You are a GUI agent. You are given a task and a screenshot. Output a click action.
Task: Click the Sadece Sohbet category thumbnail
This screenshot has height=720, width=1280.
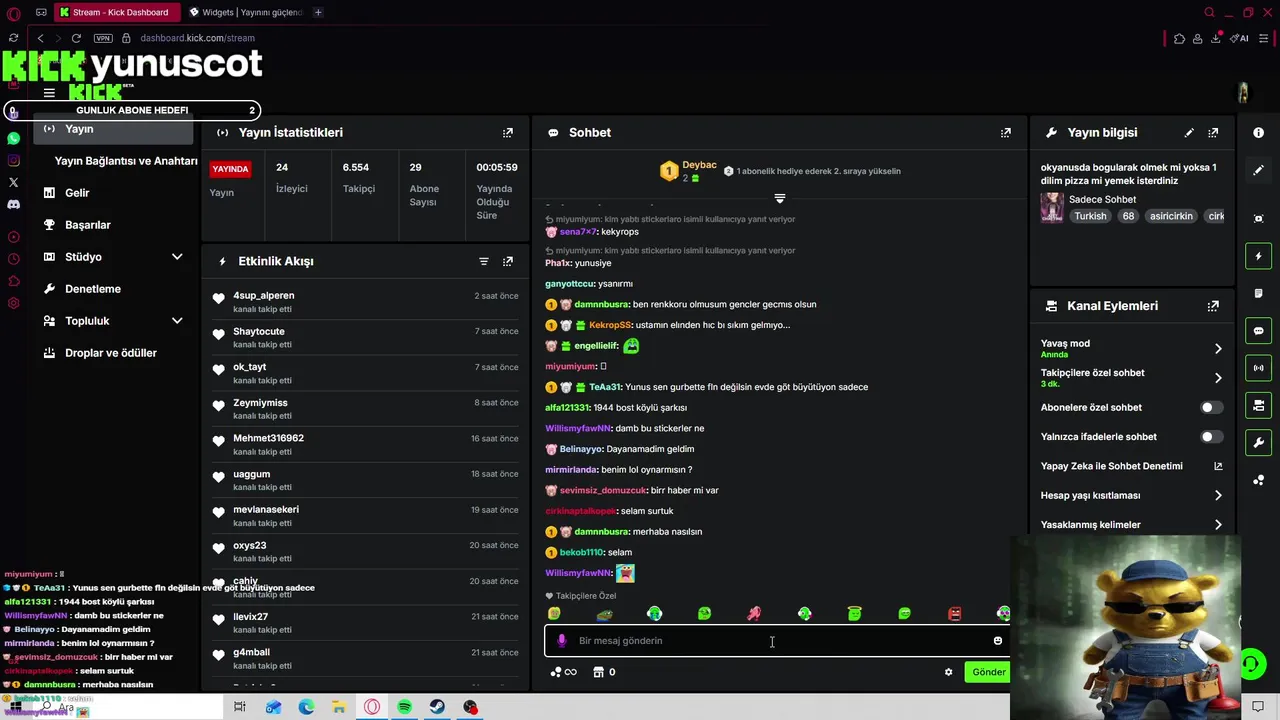[x=1052, y=207]
